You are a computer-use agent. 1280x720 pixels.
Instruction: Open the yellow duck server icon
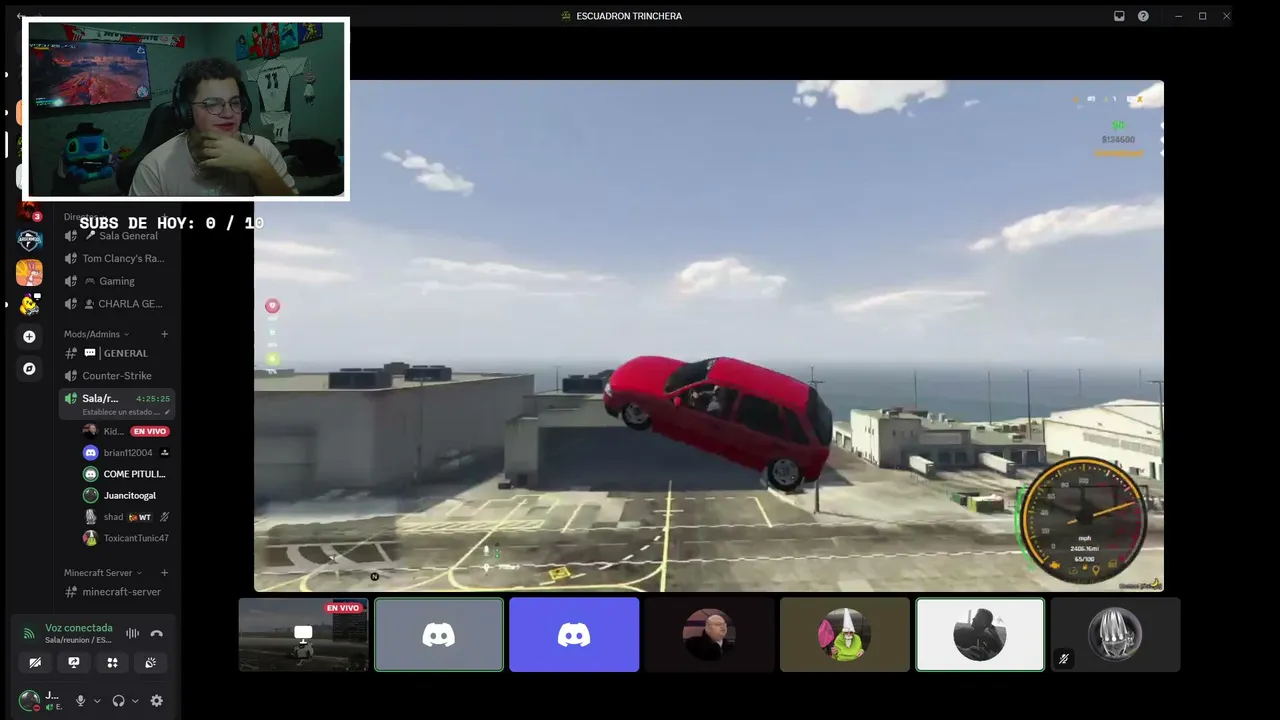pyautogui.click(x=29, y=305)
